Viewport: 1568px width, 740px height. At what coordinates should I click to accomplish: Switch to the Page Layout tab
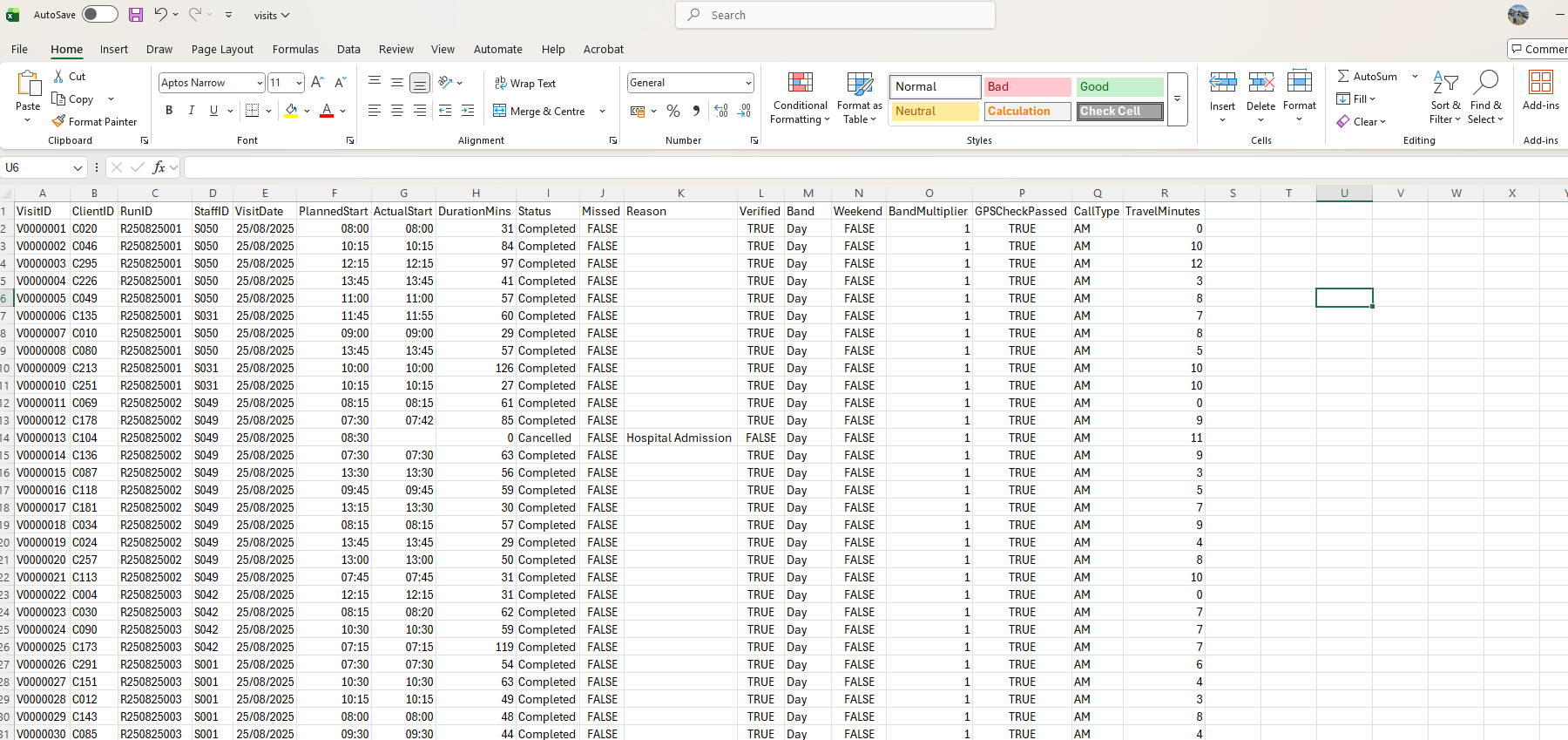click(222, 50)
